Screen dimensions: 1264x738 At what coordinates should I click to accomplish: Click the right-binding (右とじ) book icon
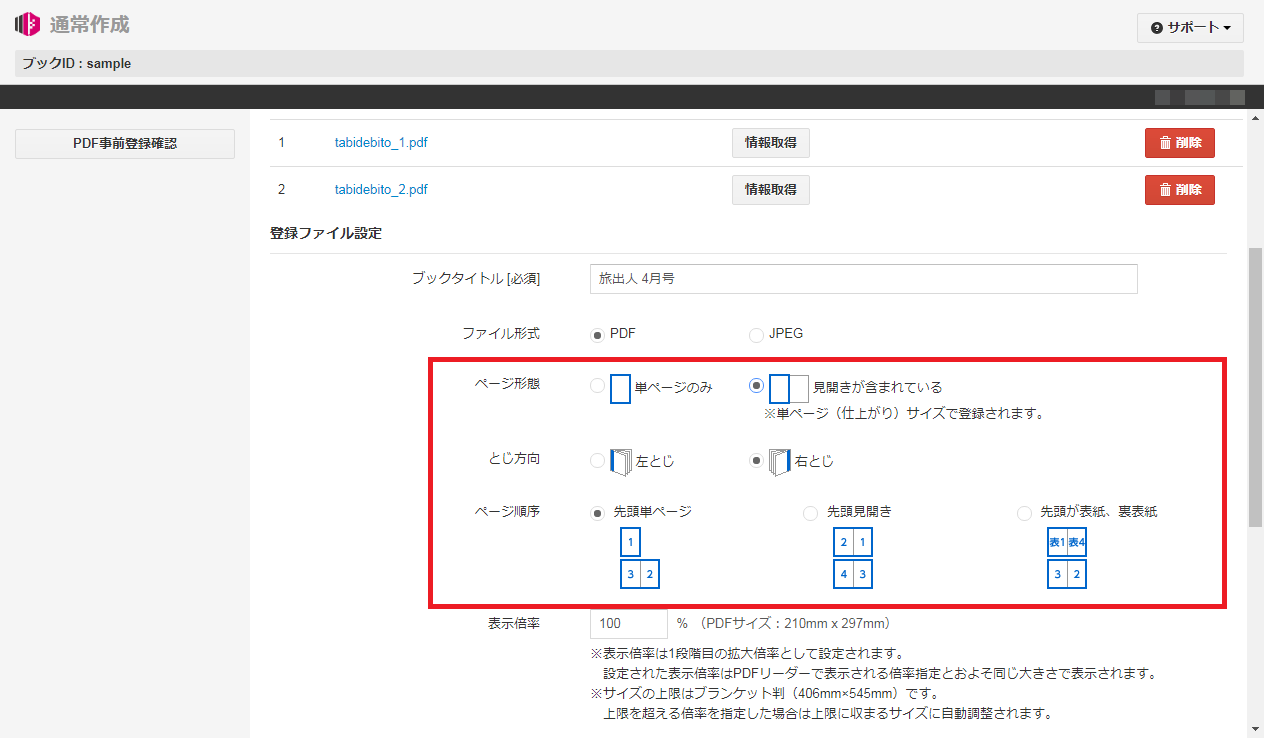click(780, 462)
